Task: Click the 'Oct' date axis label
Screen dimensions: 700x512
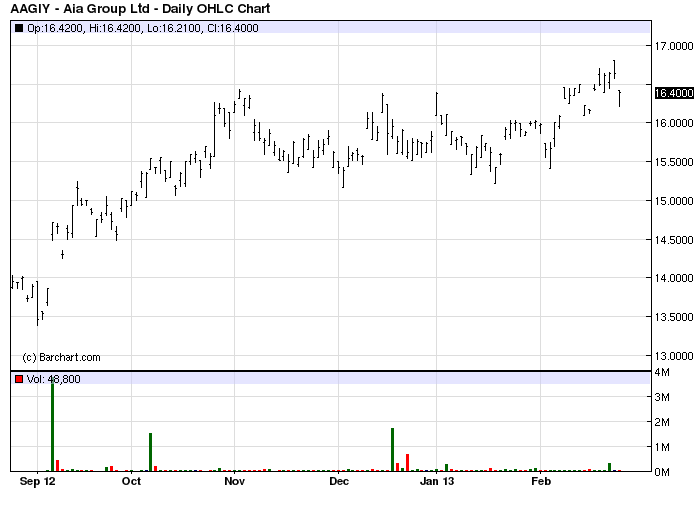Action: pyautogui.click(x=131, y=481)
